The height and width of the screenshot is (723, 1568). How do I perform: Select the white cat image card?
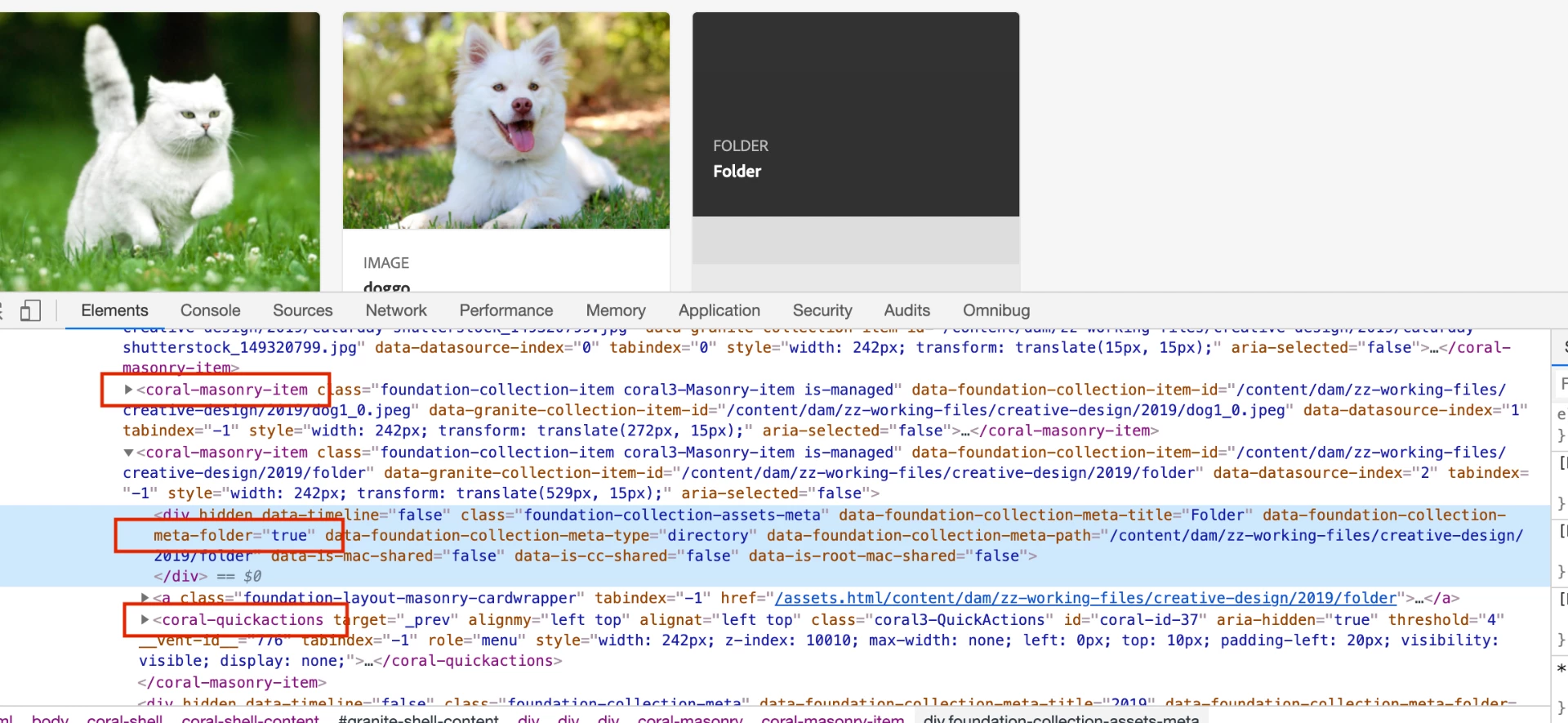click(x=160, y=152)
